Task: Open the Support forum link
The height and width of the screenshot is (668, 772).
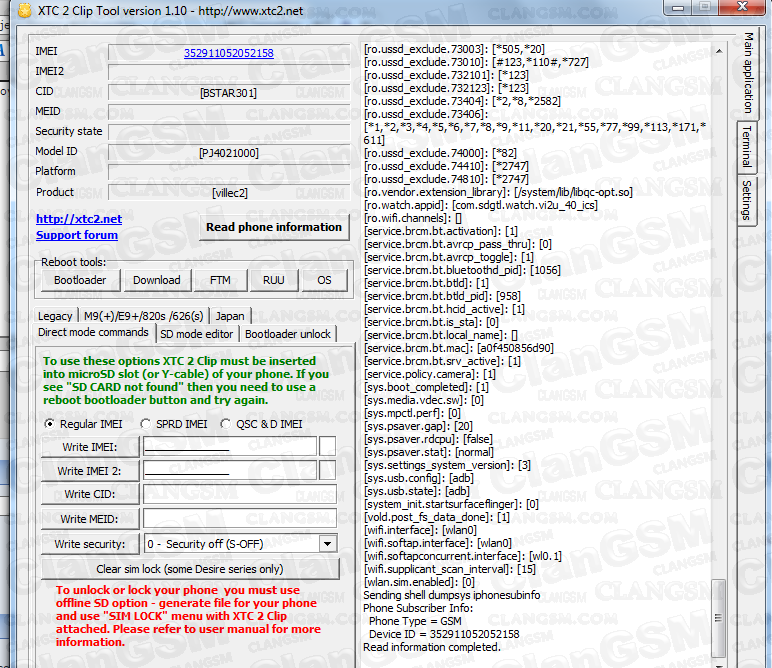Action: click(x=77, y=235)
